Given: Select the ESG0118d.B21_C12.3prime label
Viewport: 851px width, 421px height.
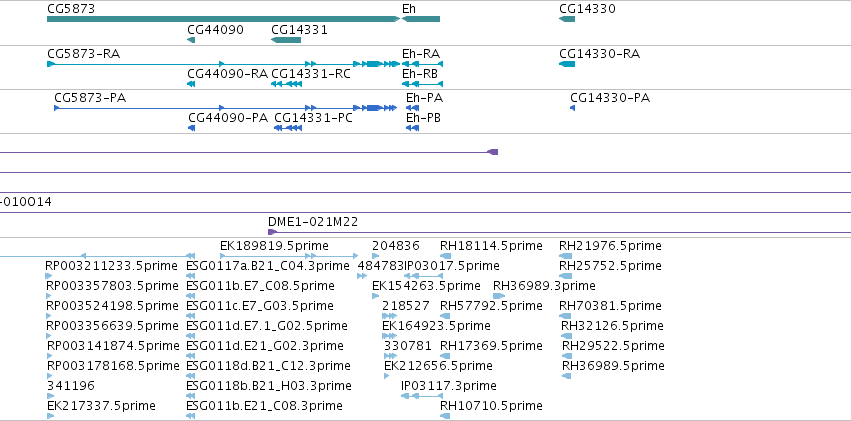Looking at the screenshot, I should pos(268,366).
